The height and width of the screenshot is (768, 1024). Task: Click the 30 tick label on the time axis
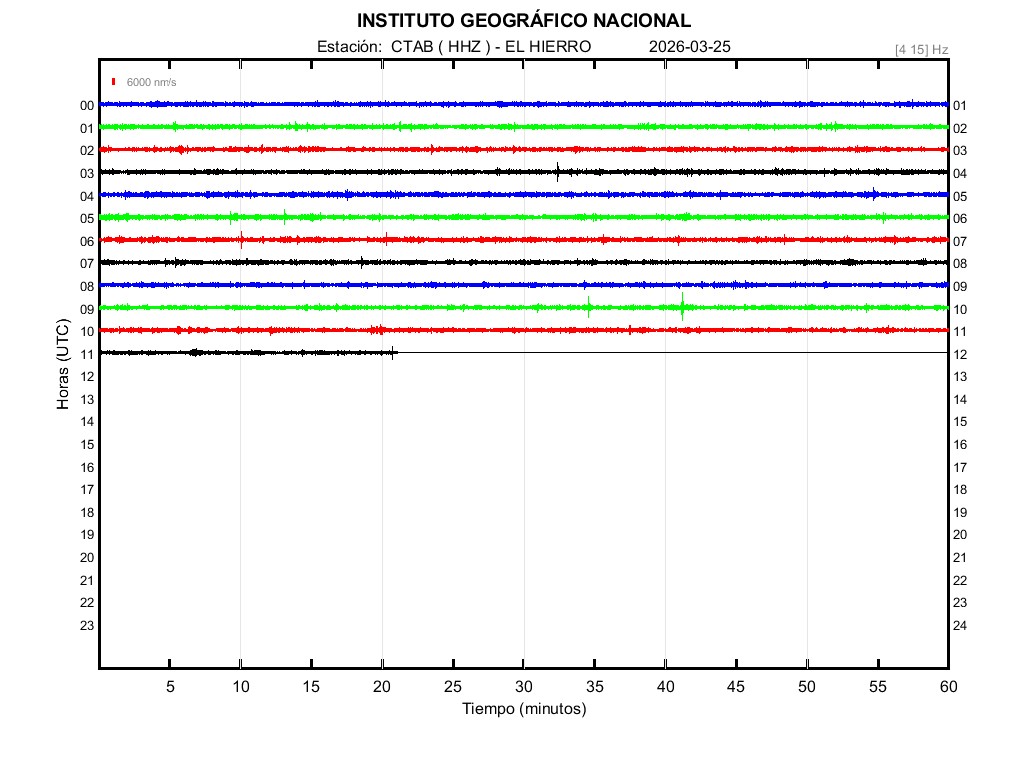(523, 687)
